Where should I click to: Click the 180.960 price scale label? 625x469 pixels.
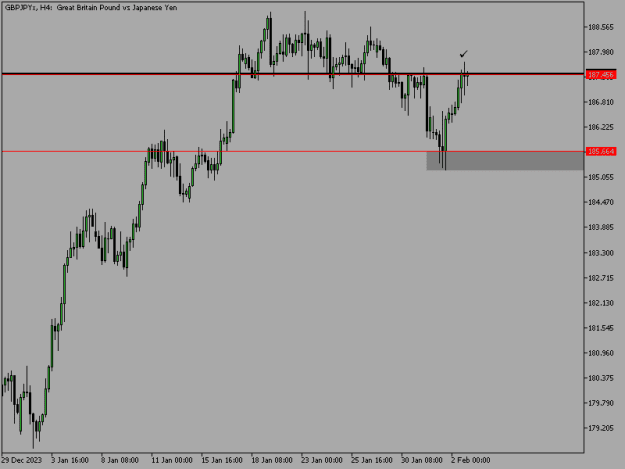coord(601,353)
